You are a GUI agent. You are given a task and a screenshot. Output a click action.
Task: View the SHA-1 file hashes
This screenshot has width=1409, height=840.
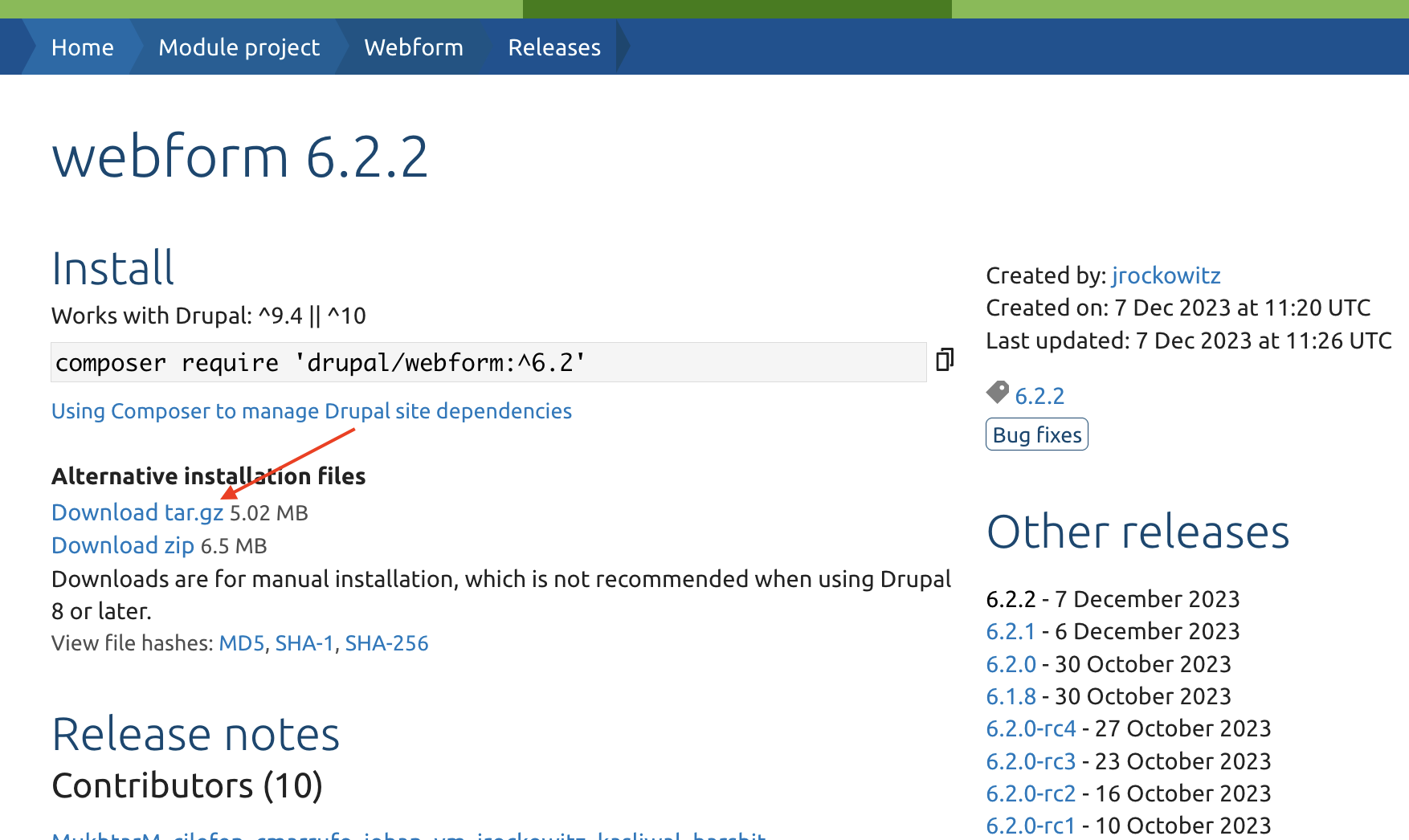click(x=304, y=643)
